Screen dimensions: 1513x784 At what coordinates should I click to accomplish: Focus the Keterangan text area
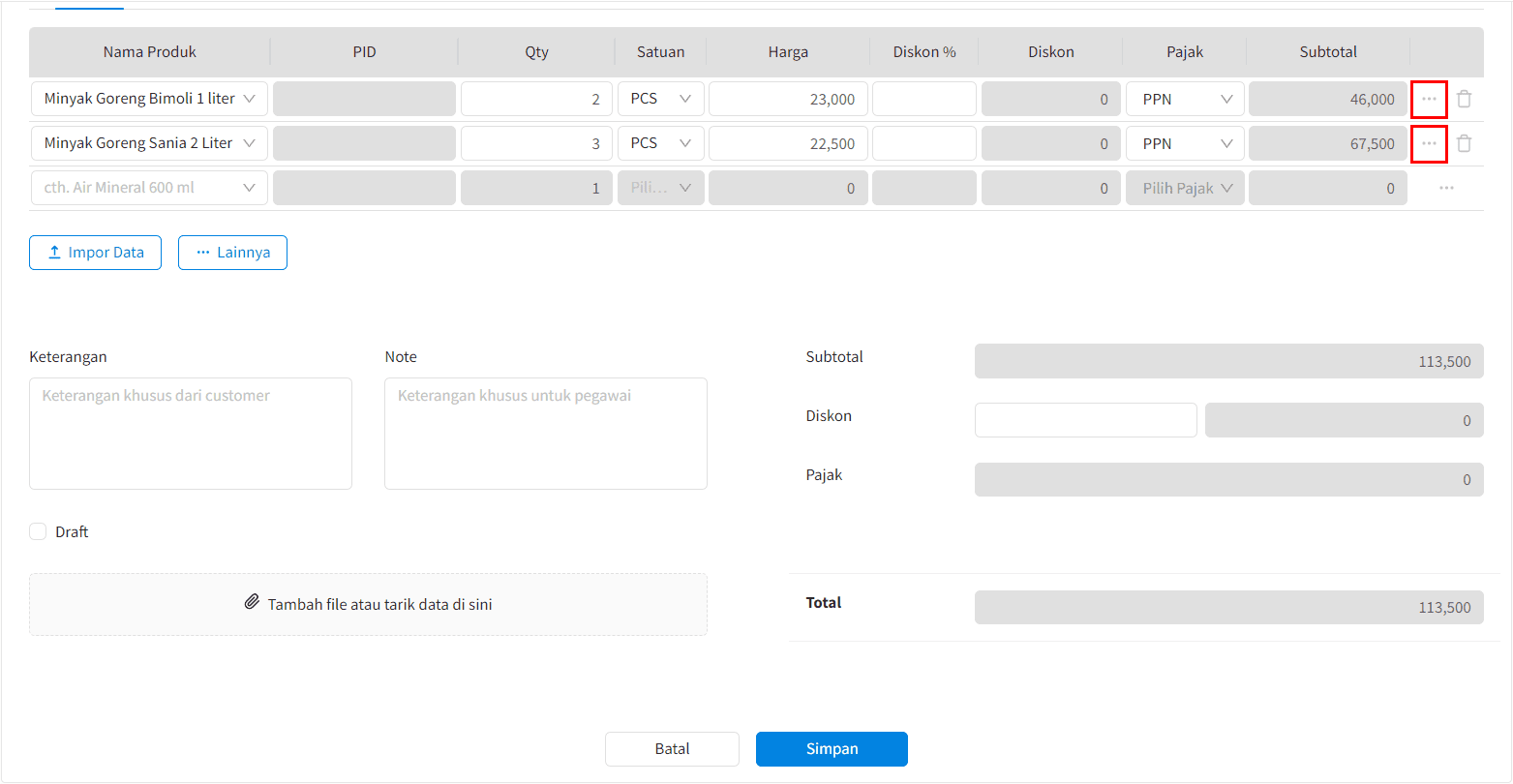(x=191, y=434)
